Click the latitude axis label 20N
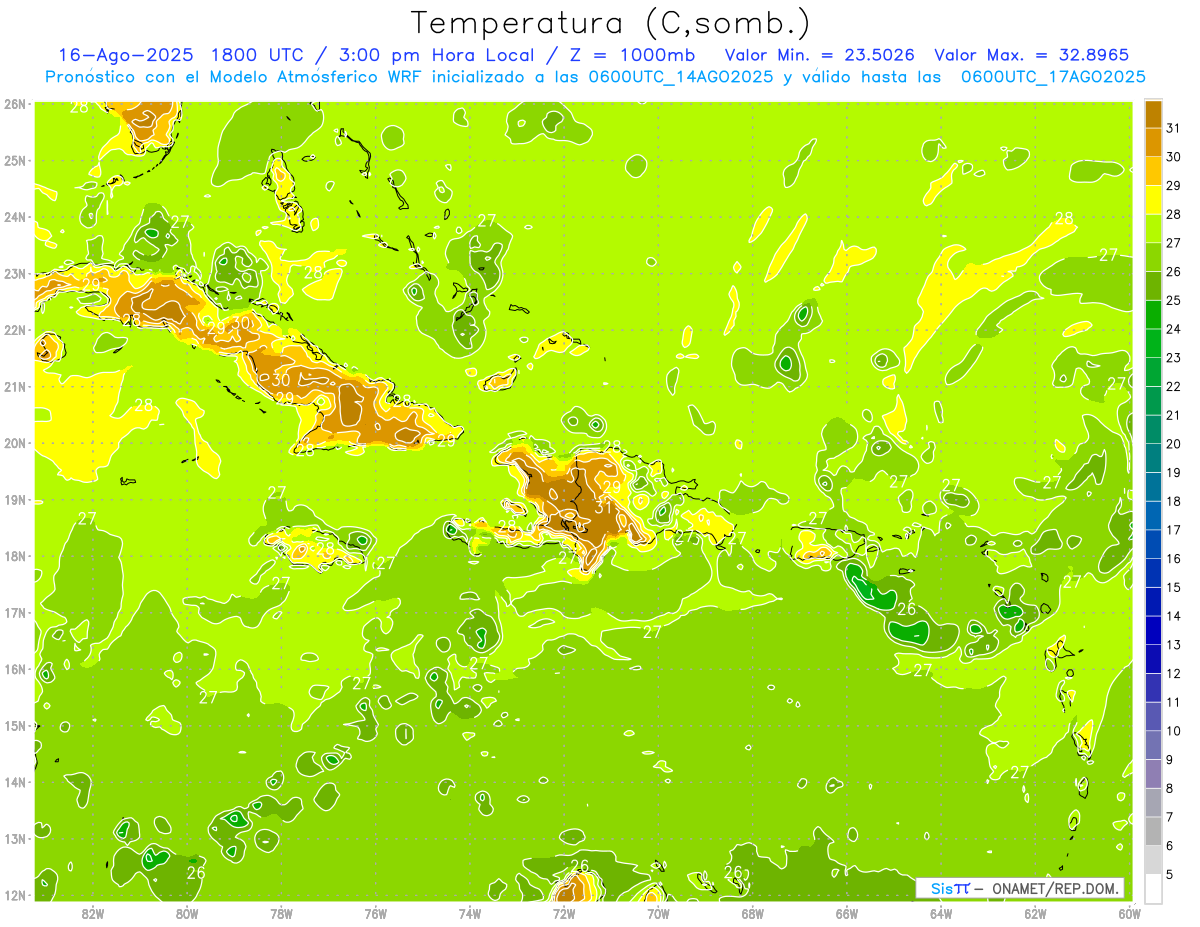The height and width of the screenshot is (927, 1200). coord(15,443)
